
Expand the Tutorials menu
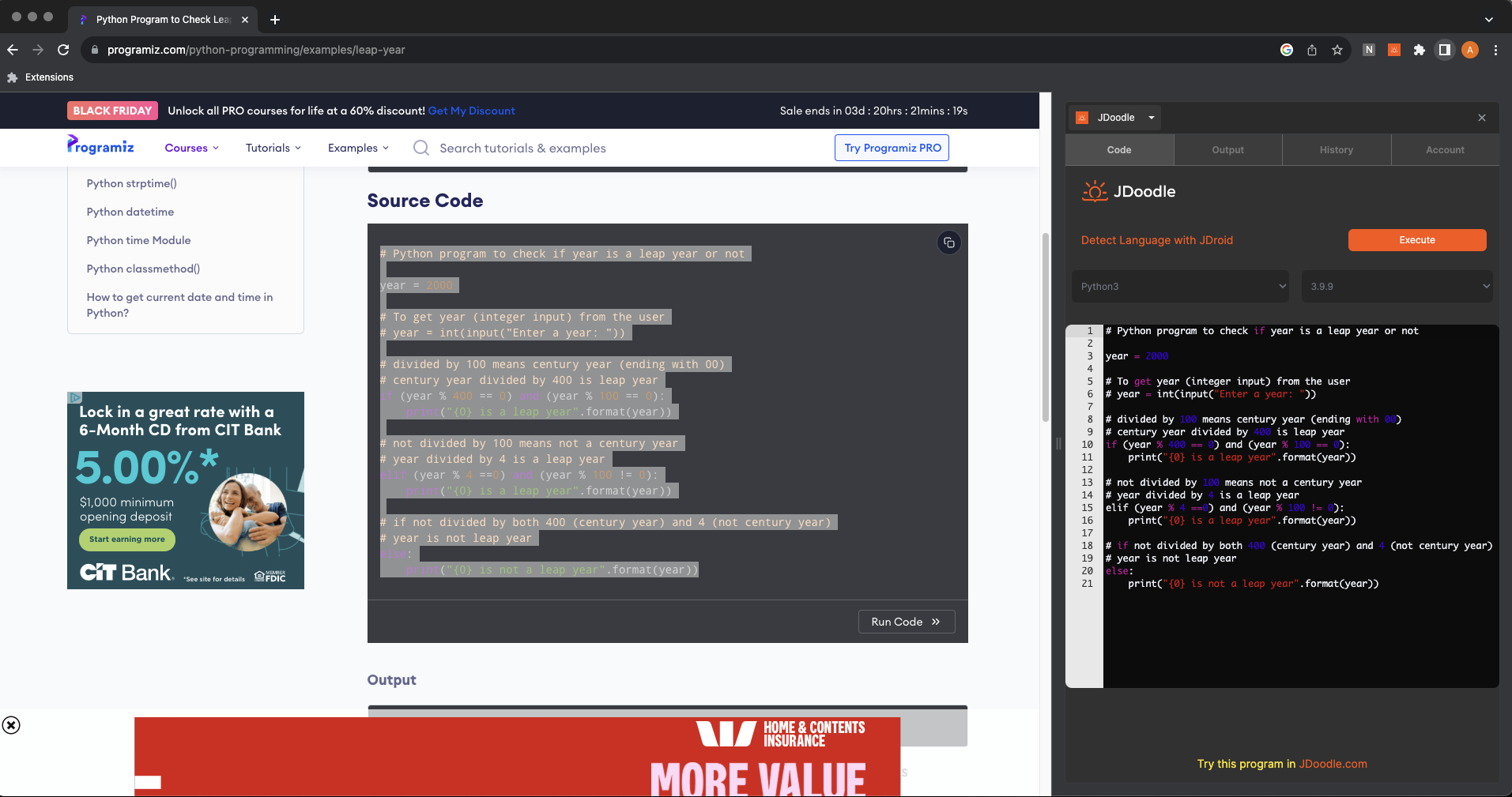(x=273, y=148)
